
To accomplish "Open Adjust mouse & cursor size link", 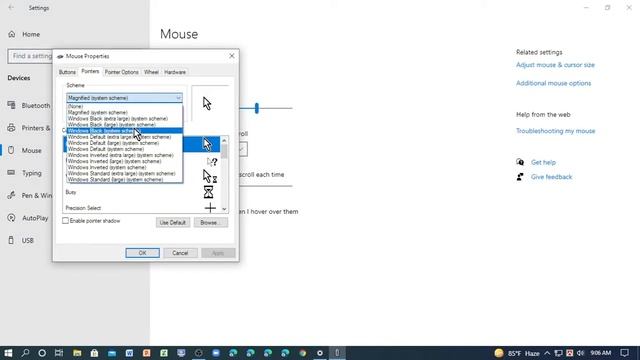I will (x=555, y=65).
